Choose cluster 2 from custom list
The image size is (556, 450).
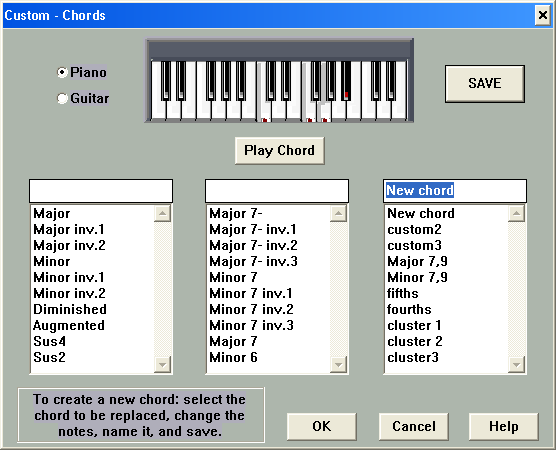coord(415,341)
